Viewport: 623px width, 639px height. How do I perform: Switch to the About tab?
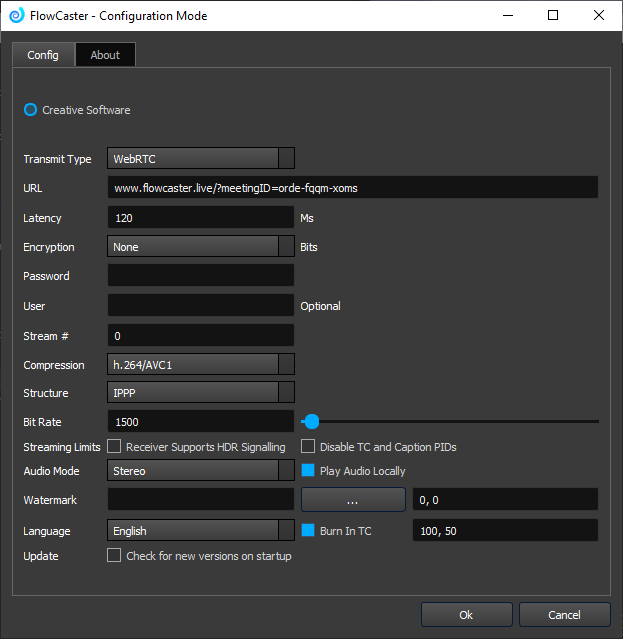pyautogui.click(x=105, y=55)
